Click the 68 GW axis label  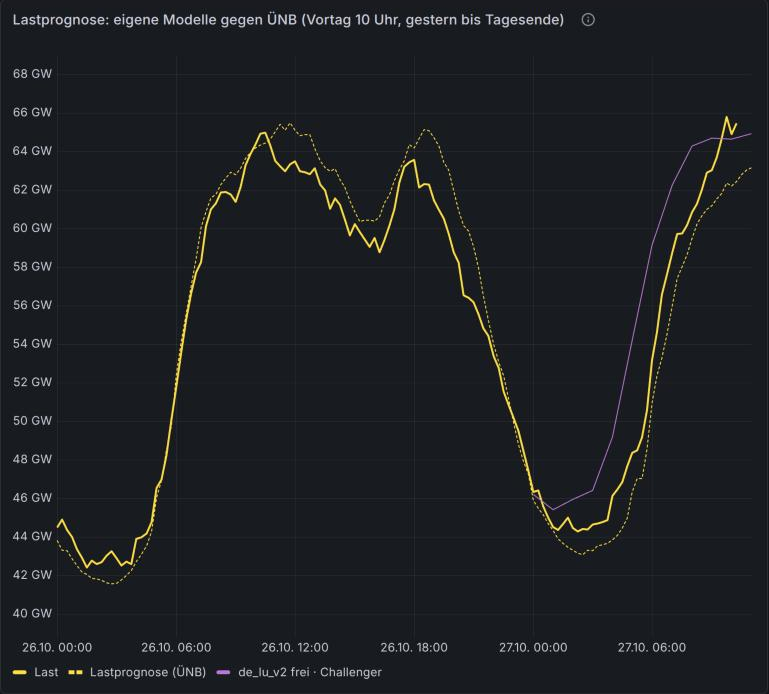(32, 74)
